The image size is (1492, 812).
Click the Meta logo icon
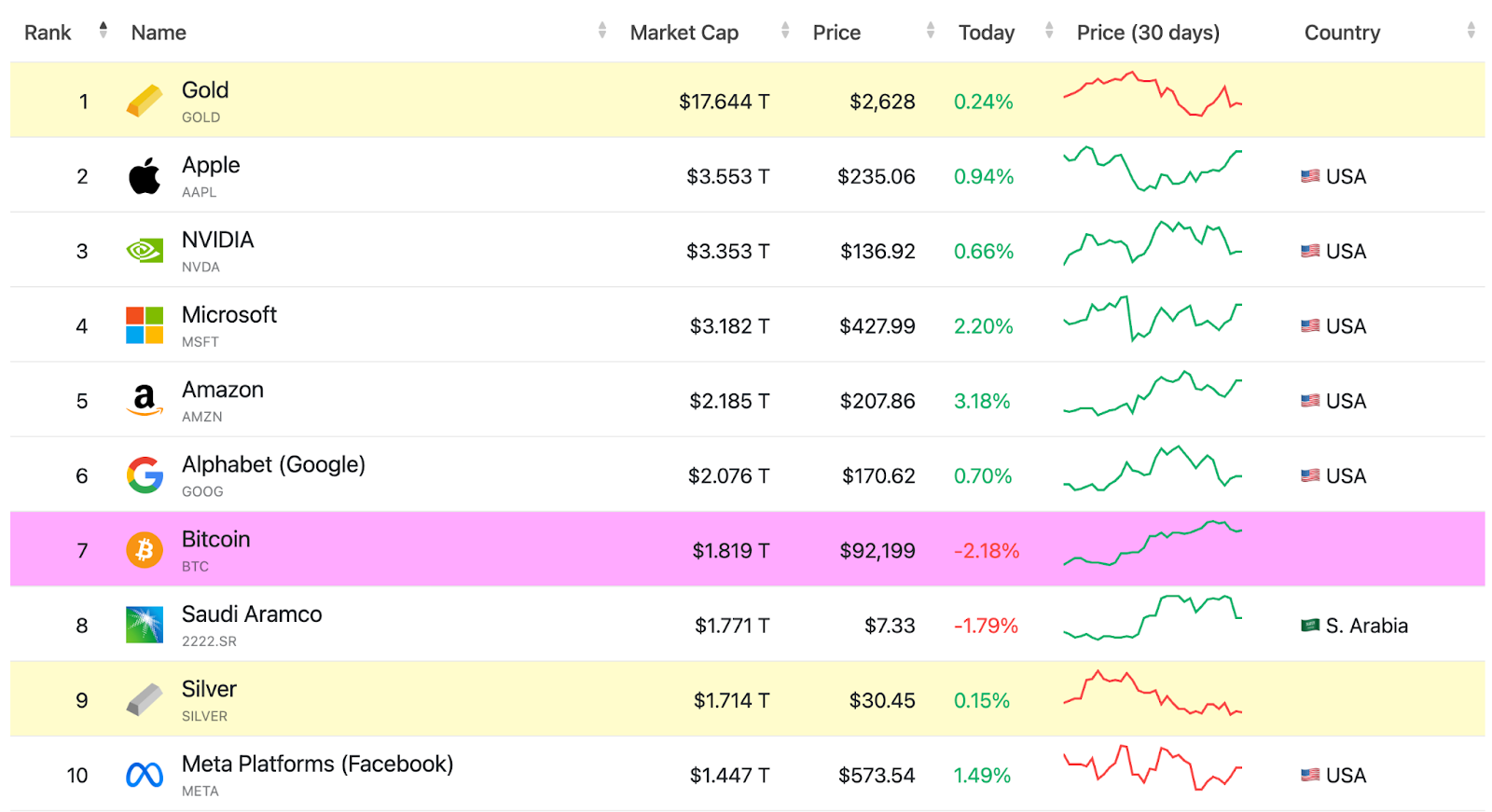[145, 775]
